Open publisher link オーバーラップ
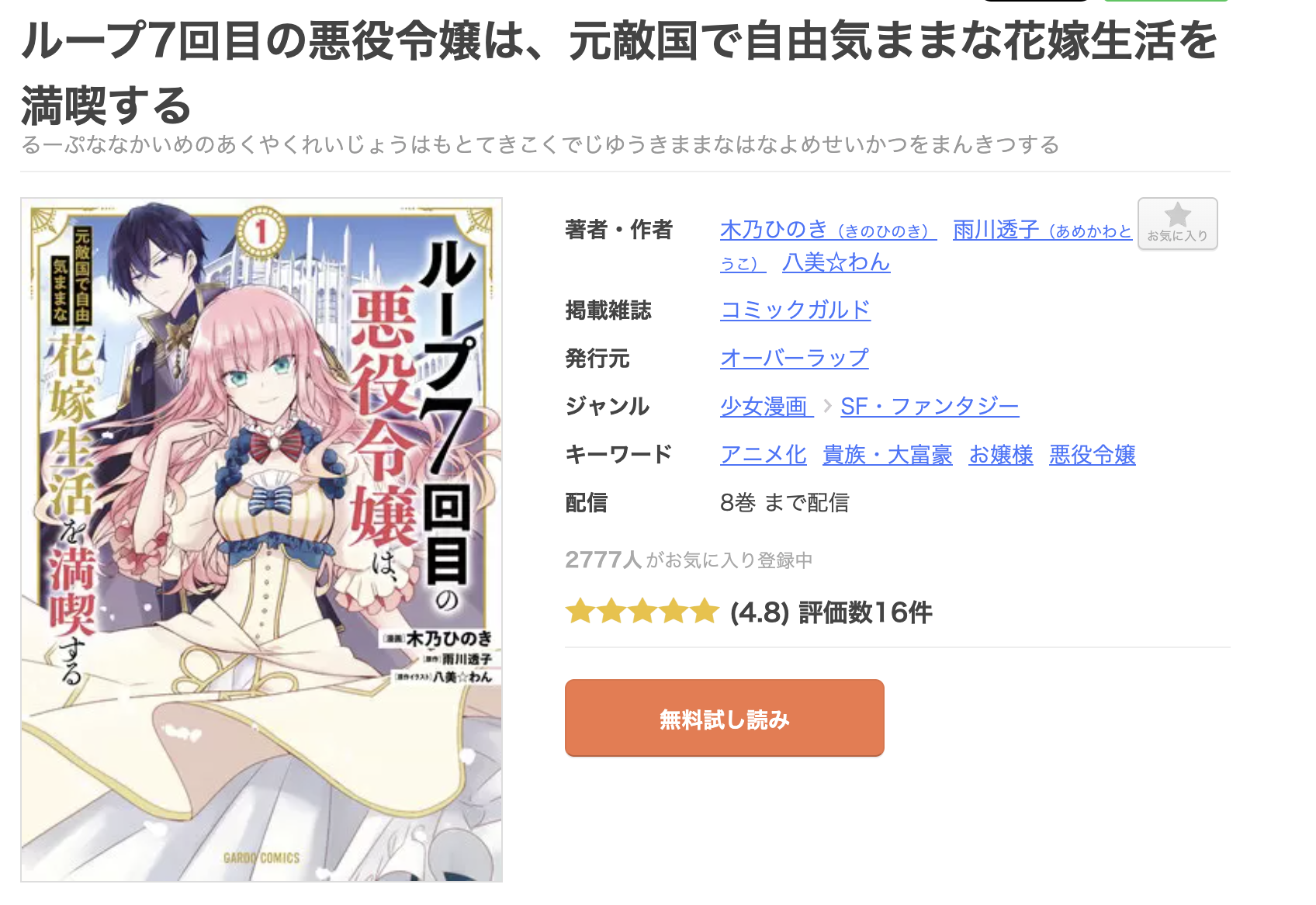 (795, 358)
